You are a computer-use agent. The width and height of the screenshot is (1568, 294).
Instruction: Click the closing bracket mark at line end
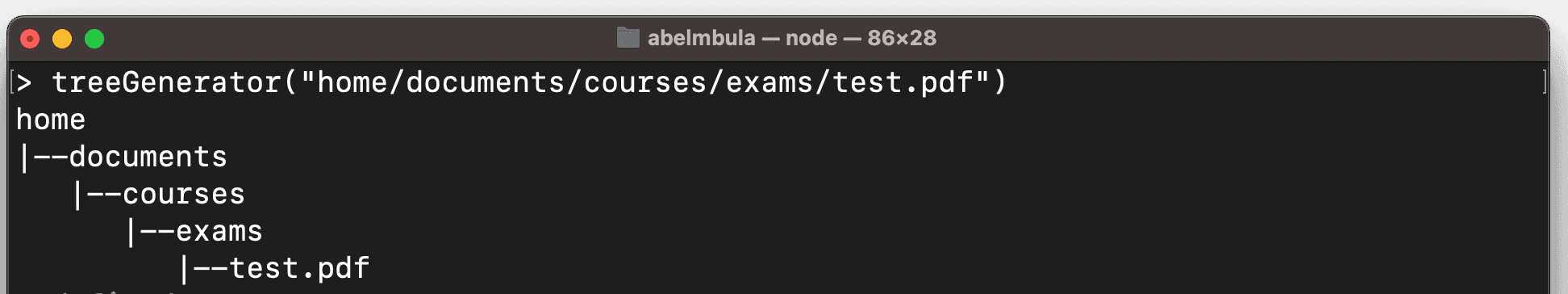[1544, 82]
